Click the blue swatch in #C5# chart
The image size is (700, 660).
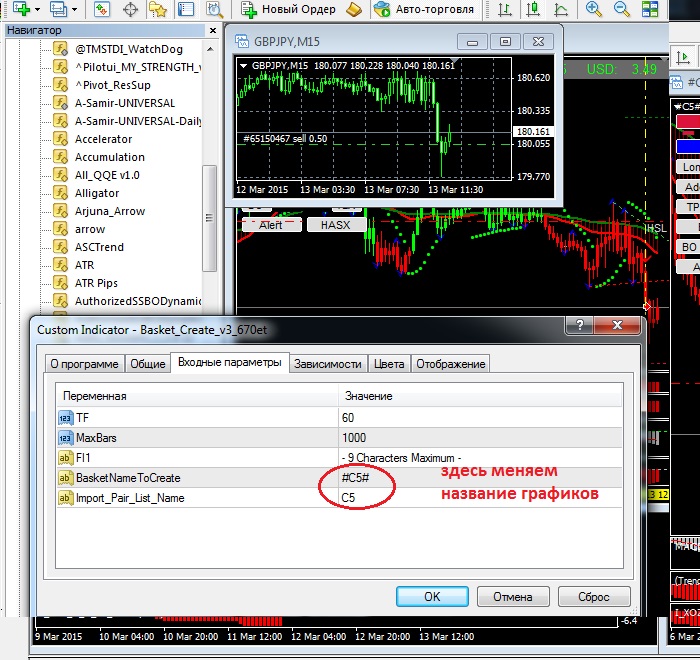tap(688, 146)
